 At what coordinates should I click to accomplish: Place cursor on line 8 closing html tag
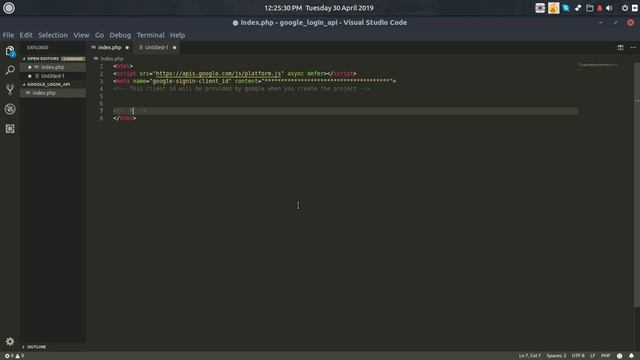coord(124,118)
